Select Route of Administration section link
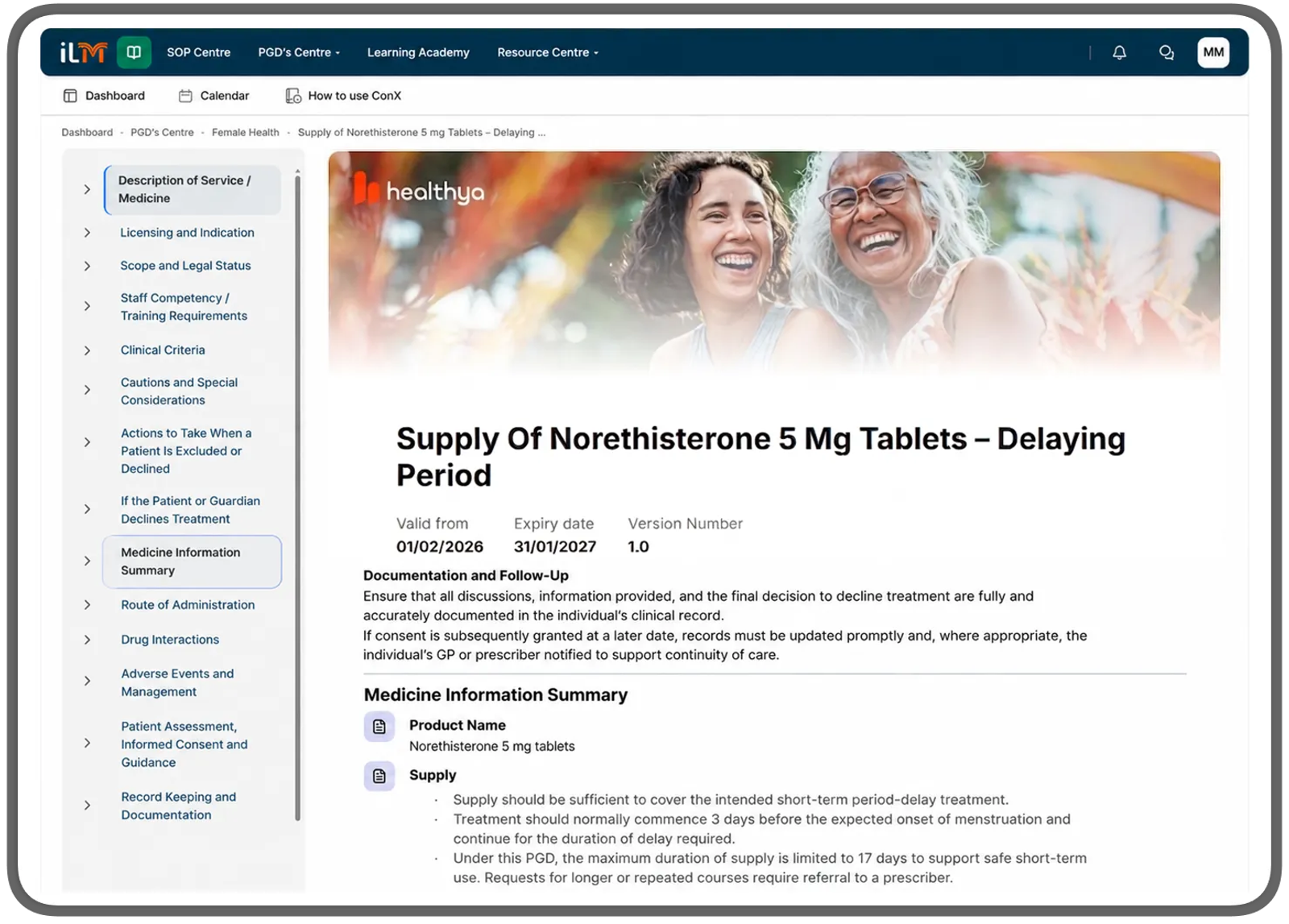Image resolution: width=1289 pixels, height=924 pixels. coord(188,605)
